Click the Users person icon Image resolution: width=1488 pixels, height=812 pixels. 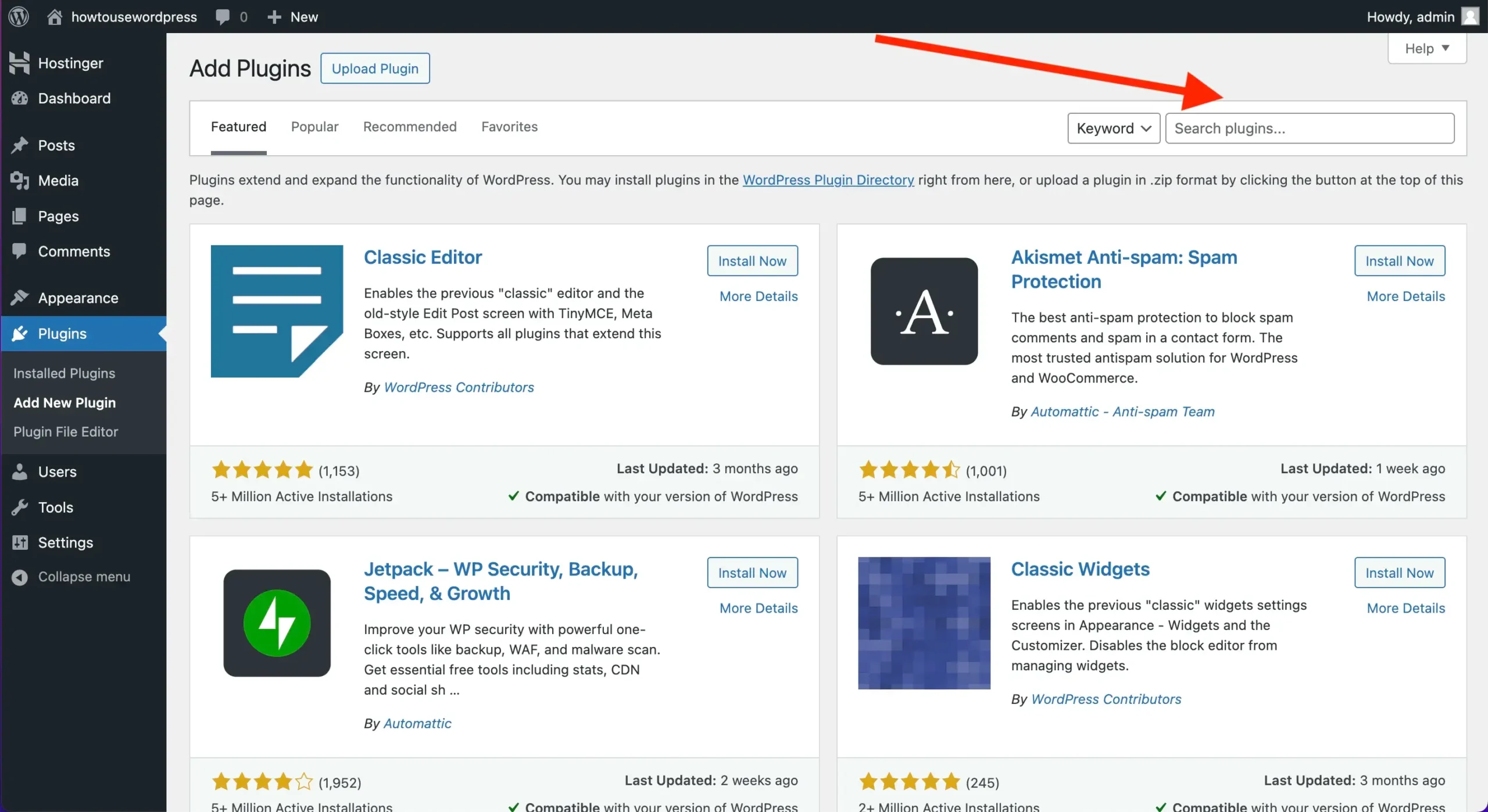19,472
